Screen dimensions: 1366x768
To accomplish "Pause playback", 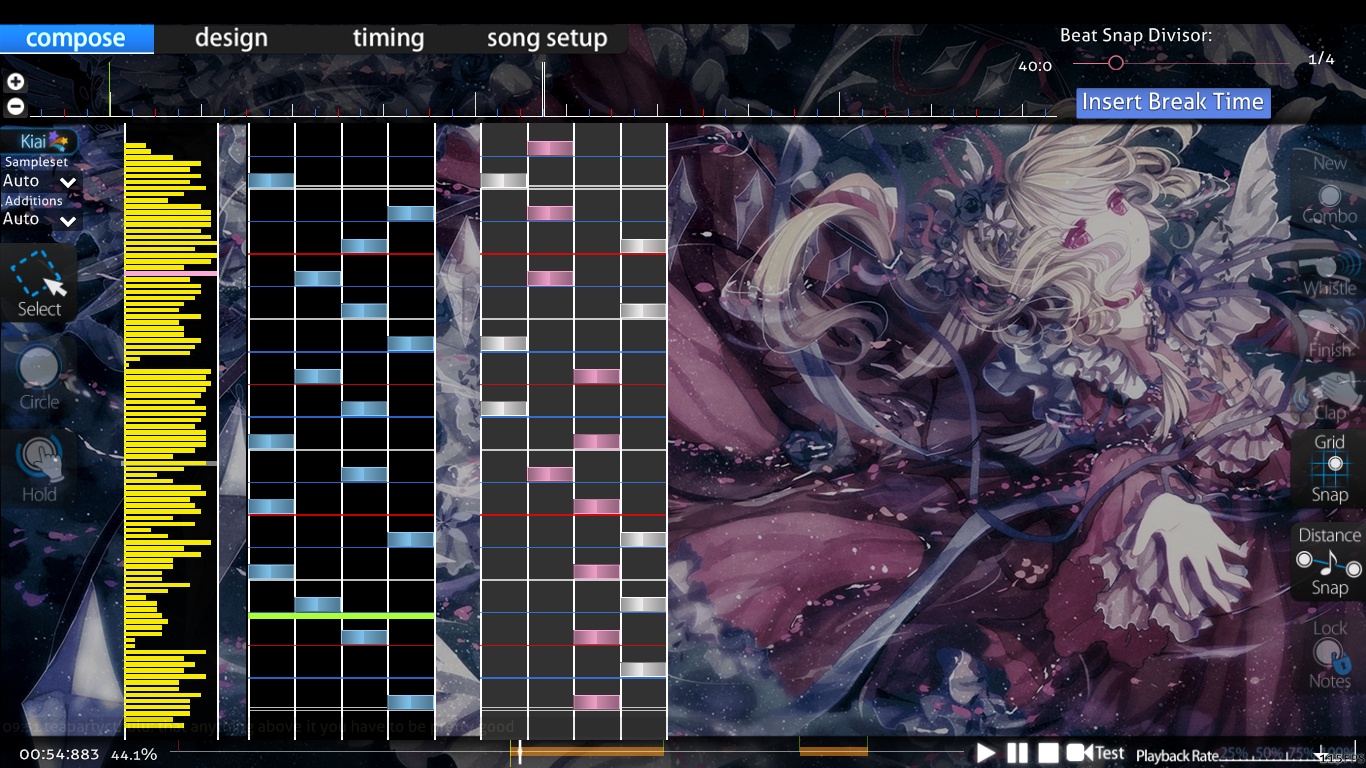I will 1017,753.
